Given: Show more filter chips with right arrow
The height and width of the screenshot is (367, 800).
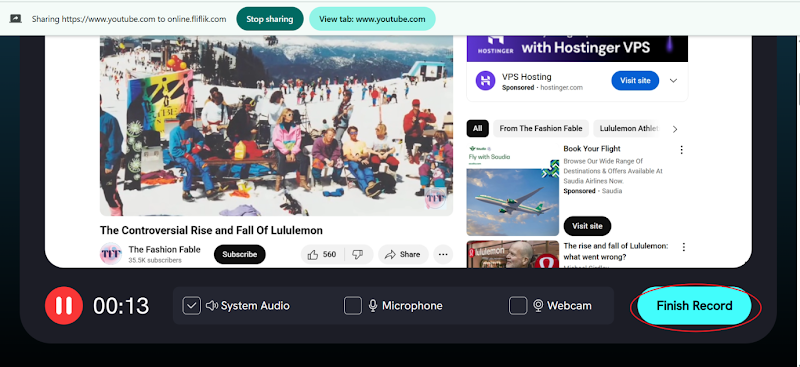Looking at the screenshot, I should coord(675,129).
